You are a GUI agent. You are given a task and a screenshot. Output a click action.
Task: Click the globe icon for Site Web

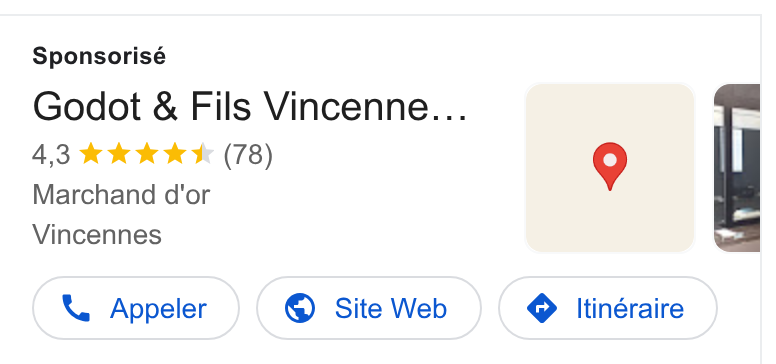300,308
